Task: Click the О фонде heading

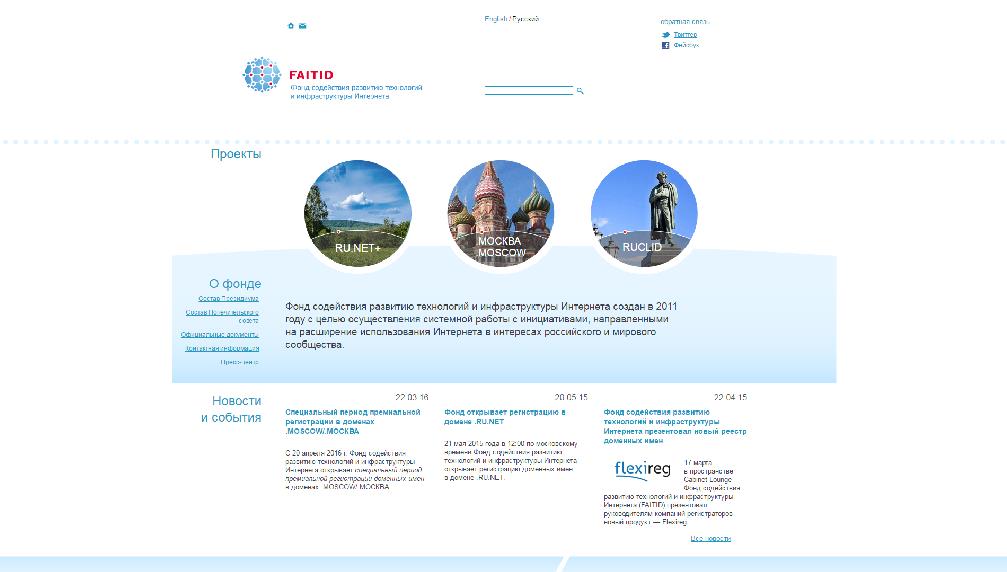Action: (235, 284)
